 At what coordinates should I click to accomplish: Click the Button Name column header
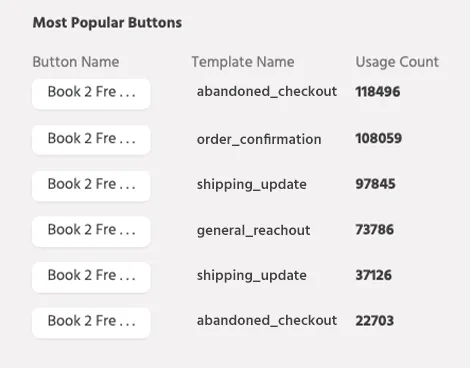[76, 62]
